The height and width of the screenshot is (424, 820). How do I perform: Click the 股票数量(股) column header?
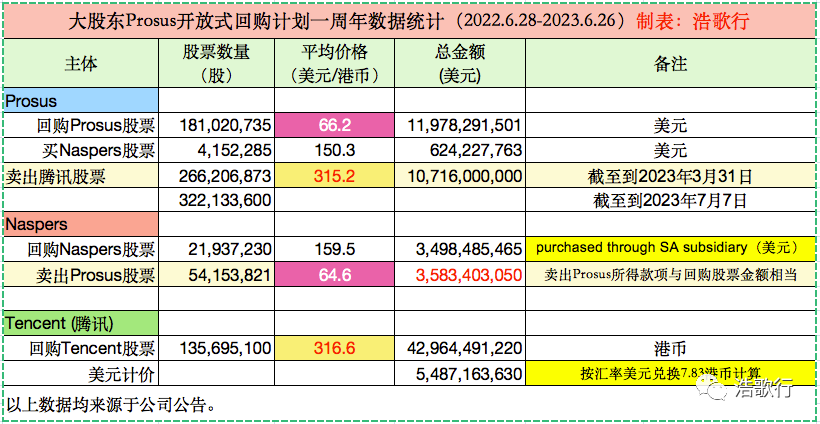click(x=217, y=64)
